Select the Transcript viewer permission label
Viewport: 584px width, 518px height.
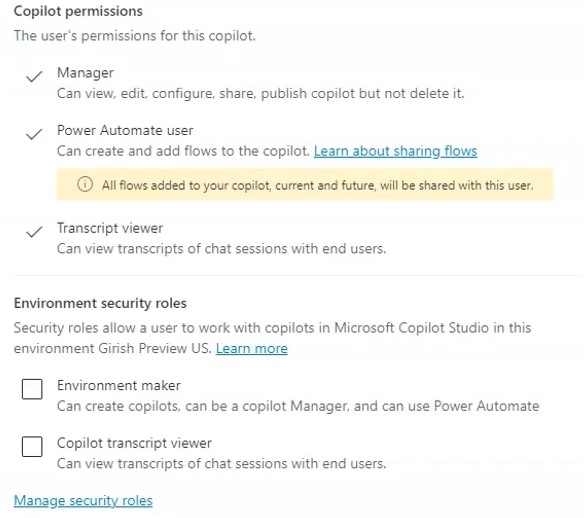tap(110, 228)
